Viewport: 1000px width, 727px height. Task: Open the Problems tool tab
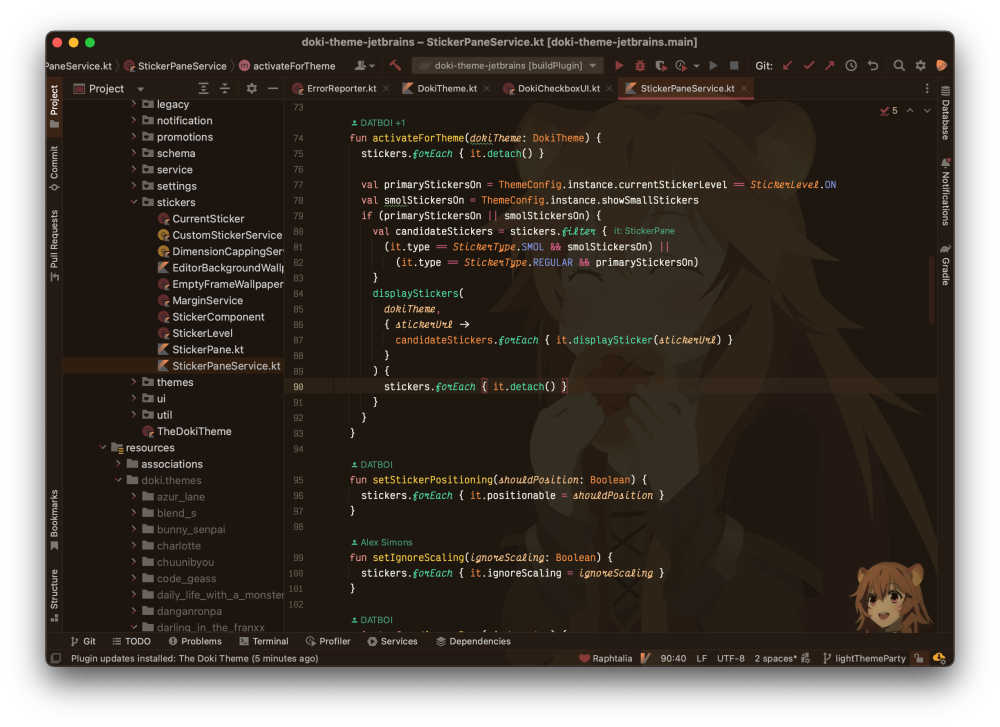click(195, 642)
